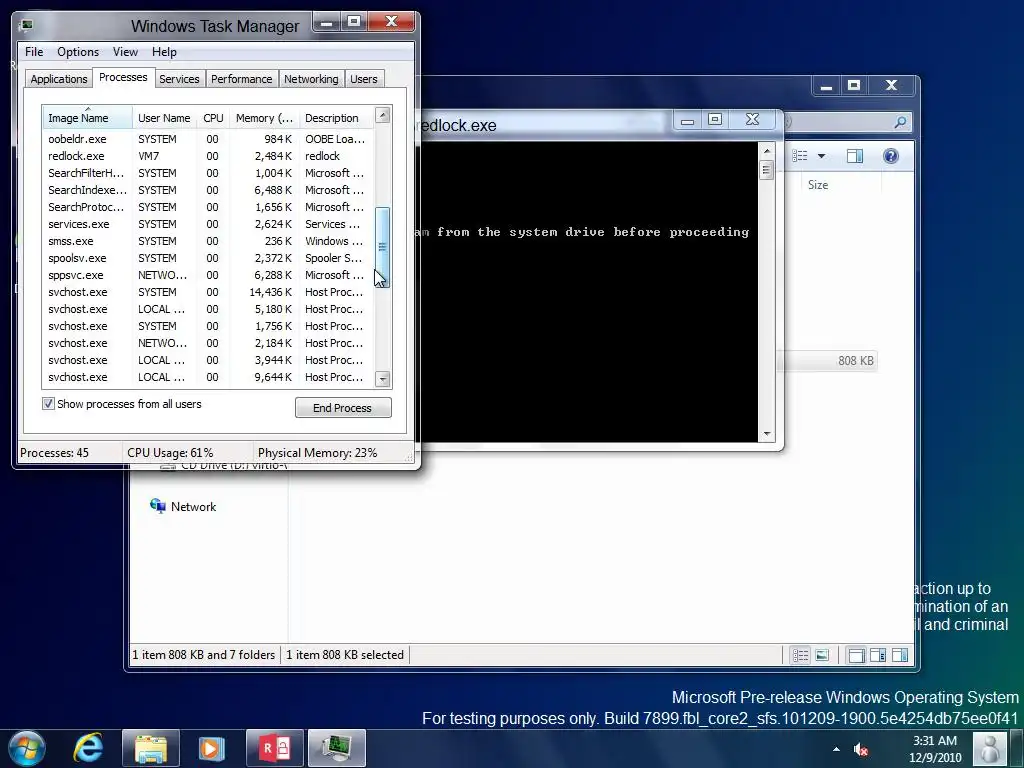The width and height of the screenshot is (1024, 768).
Task: Click the user tile icon in taskbar corner
Action: click(990, 748)
